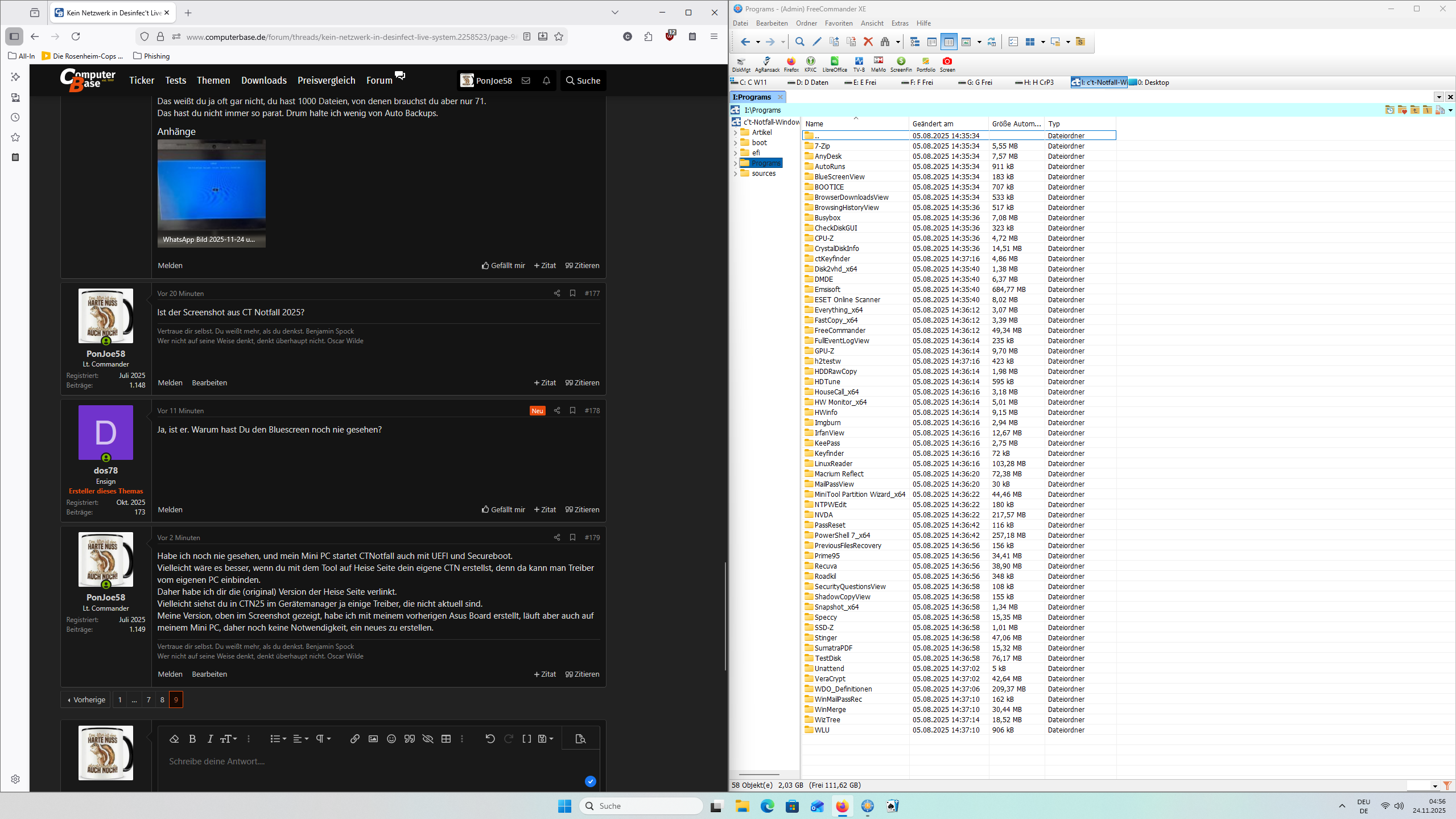This screenshot has height=819, width=1456.
Task: Click Zitieren on post #178
Action: point(582,509)
